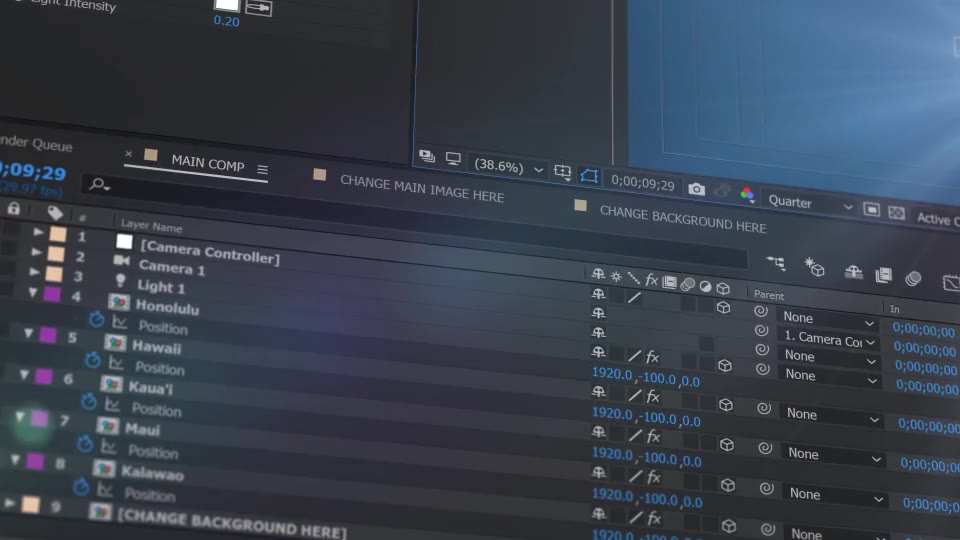Click the always preview this view icon
The image size is (960, 540).
click(x=427, y=156)
